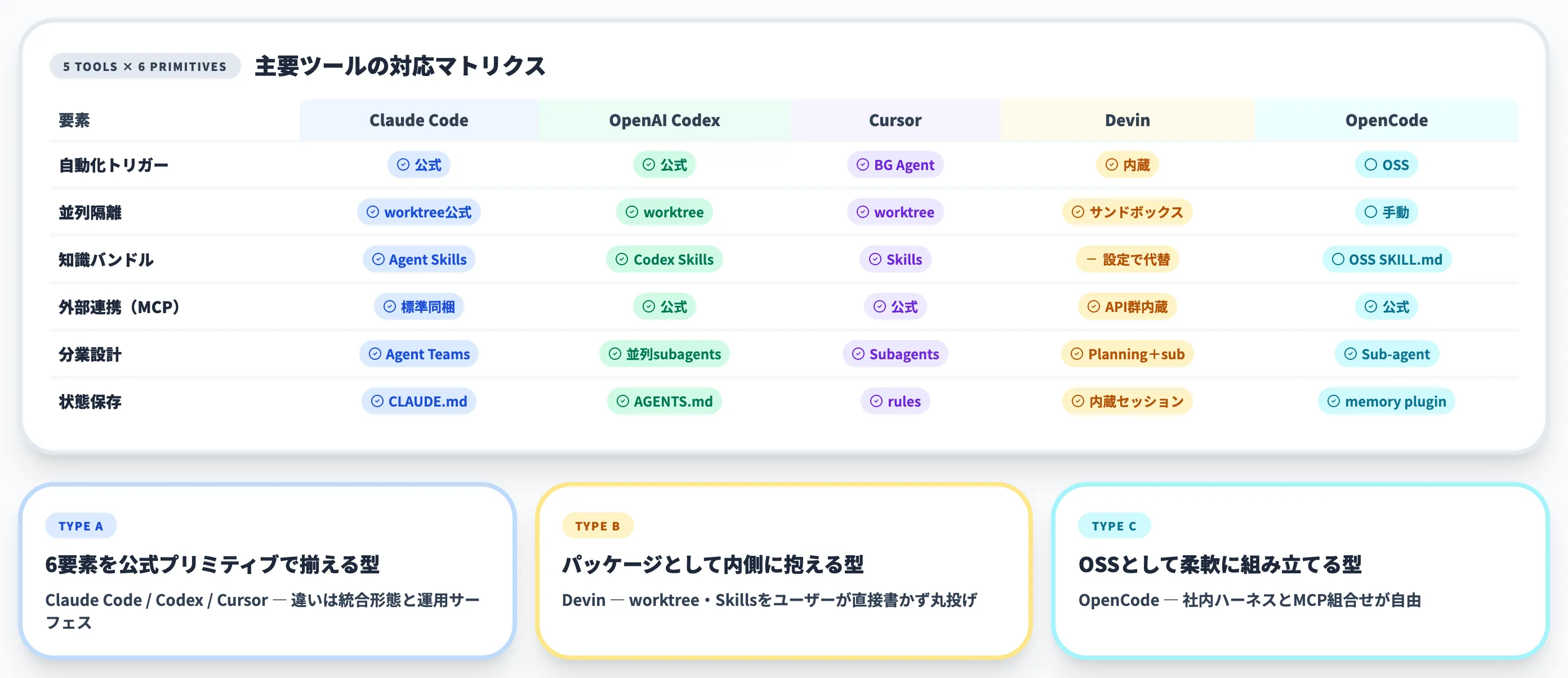The height and width of the screenshot is (678, 1568).
Task: Click the 6要素を公式プリミティブで揃える型 heading
Action: [212, 565]
